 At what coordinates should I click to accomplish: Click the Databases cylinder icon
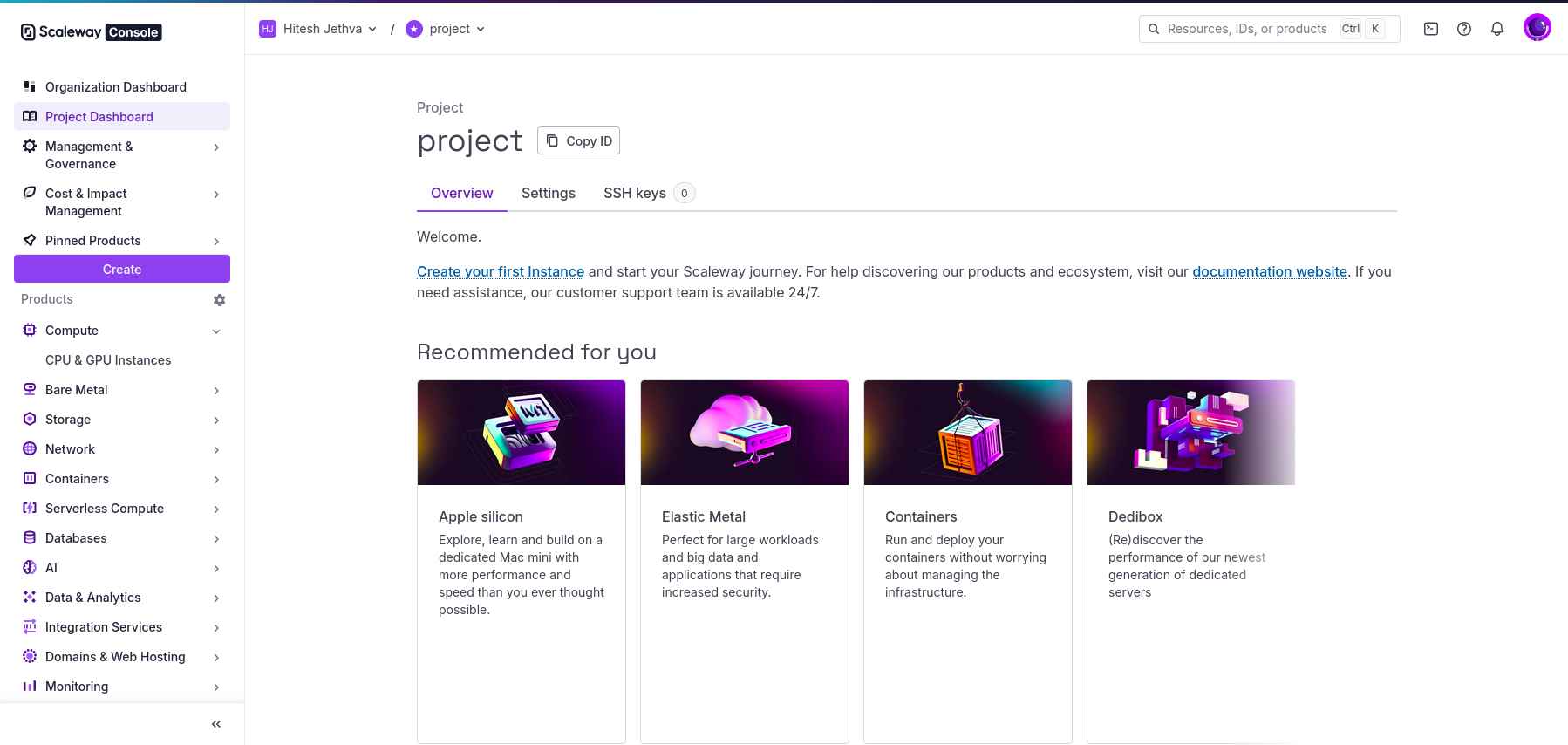30,537
